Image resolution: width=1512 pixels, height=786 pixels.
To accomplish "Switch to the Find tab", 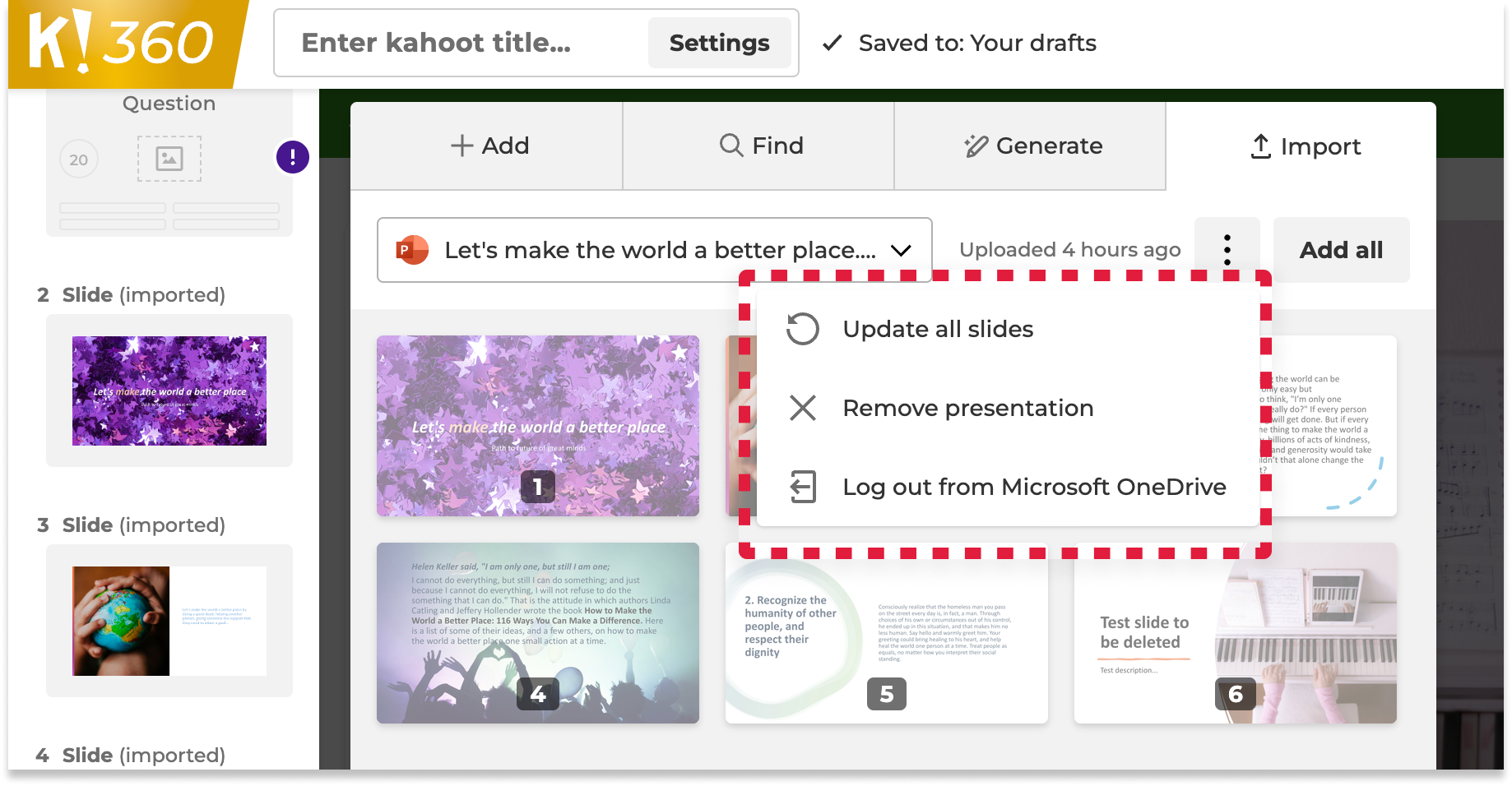I will click(758, 146).
